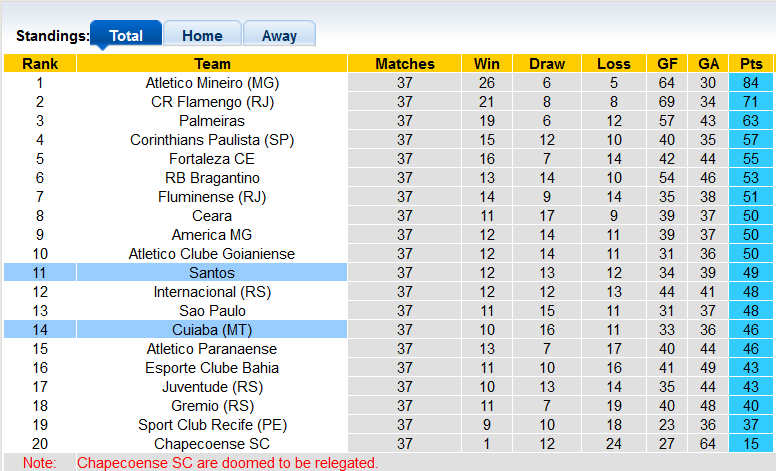Open the CR Flamengo (RJ) team page

[212, 102]
